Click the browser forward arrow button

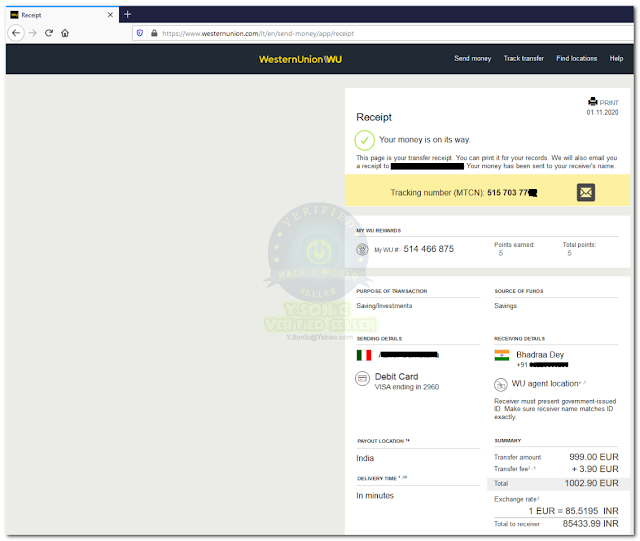(33, 33)
